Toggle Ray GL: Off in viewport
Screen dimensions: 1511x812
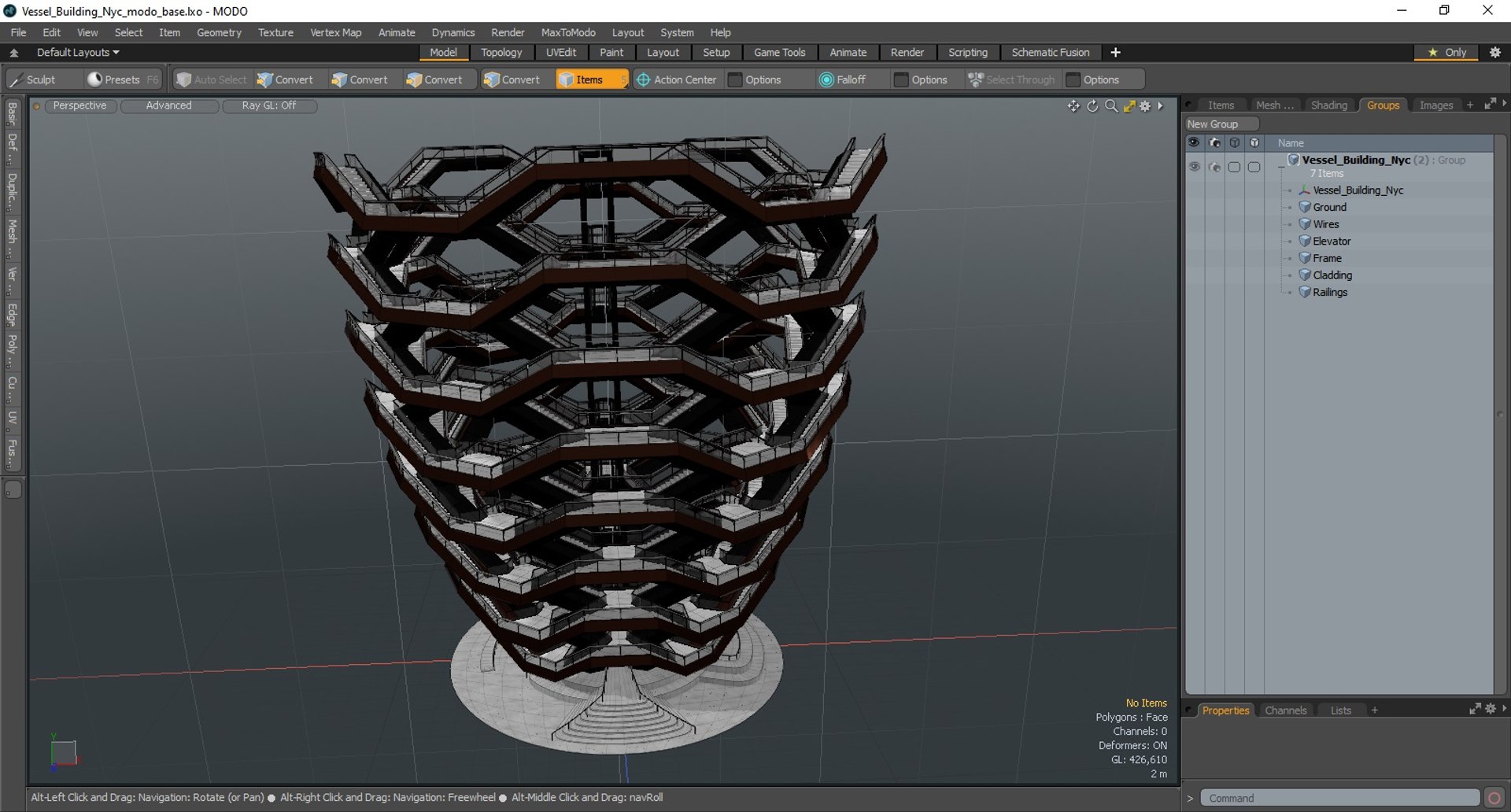(269, 105)
